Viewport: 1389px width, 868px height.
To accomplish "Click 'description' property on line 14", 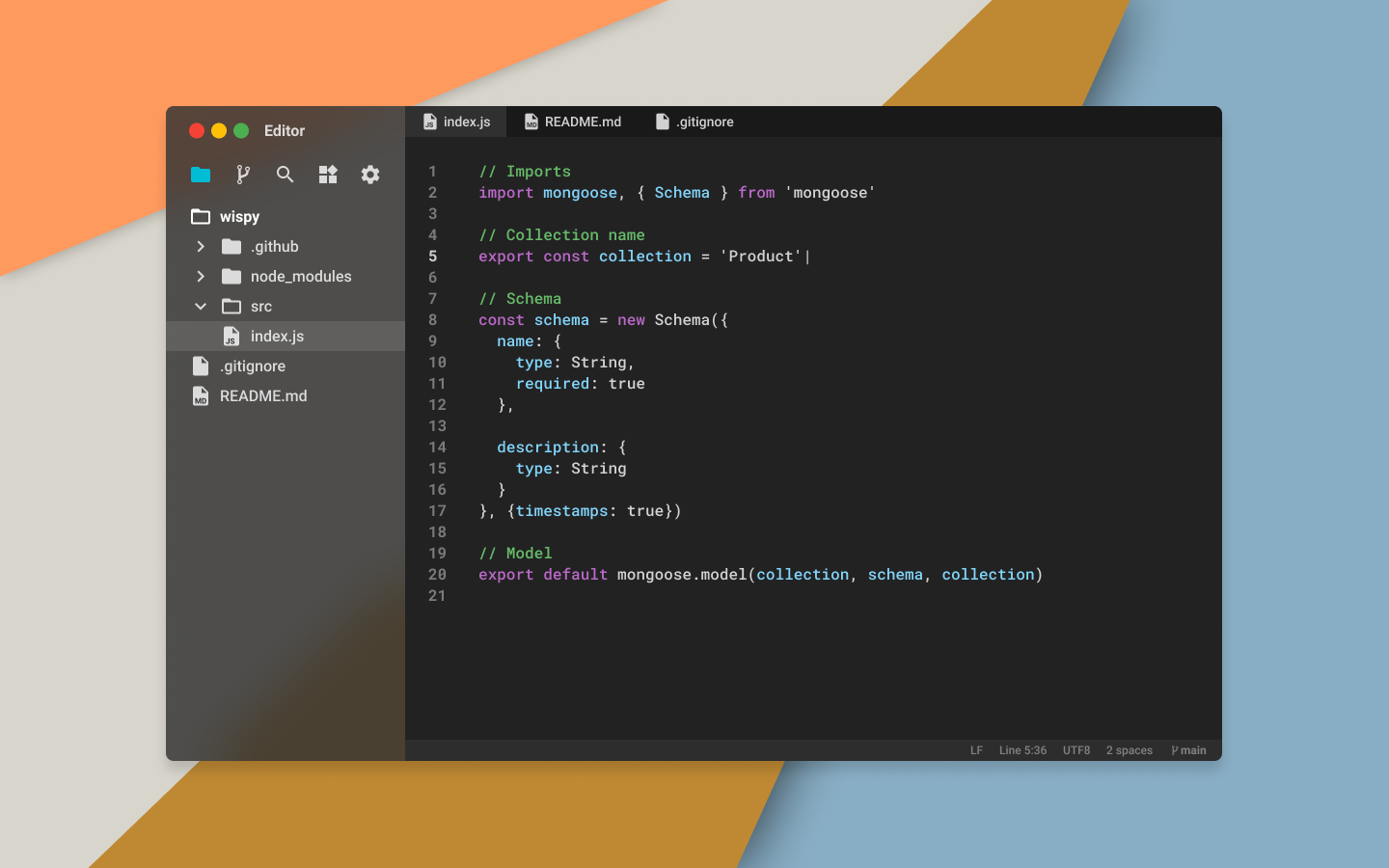I will coord(548,448).
